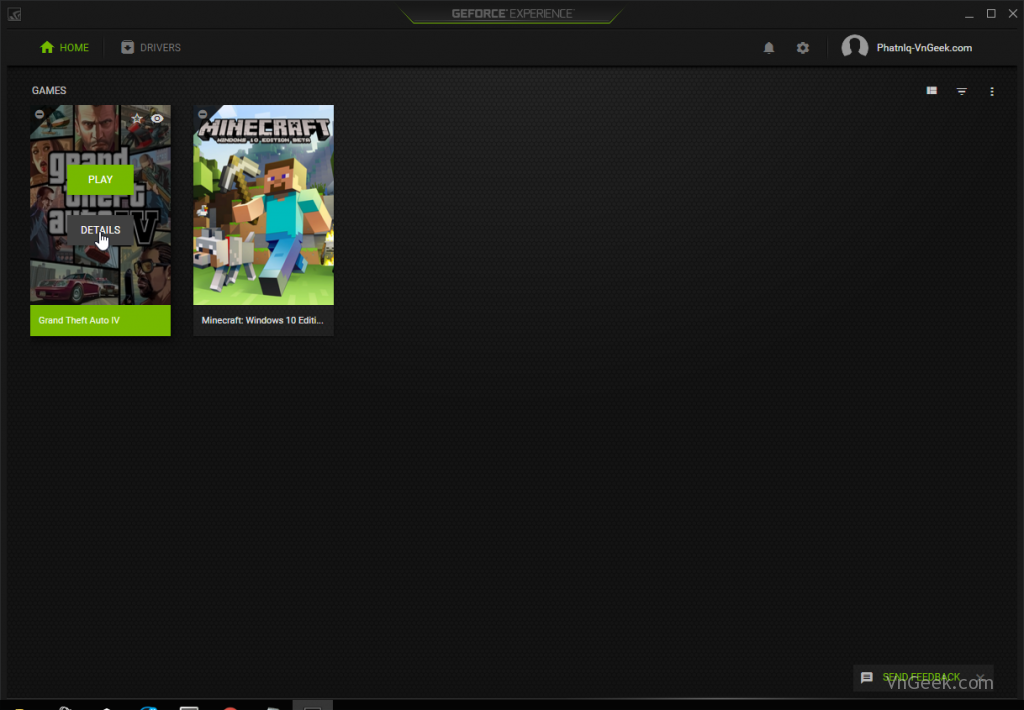1024x710 pixels.
Task: Click the Minecraft: Windows 10 Editi... title
Action: click(263, 321)
